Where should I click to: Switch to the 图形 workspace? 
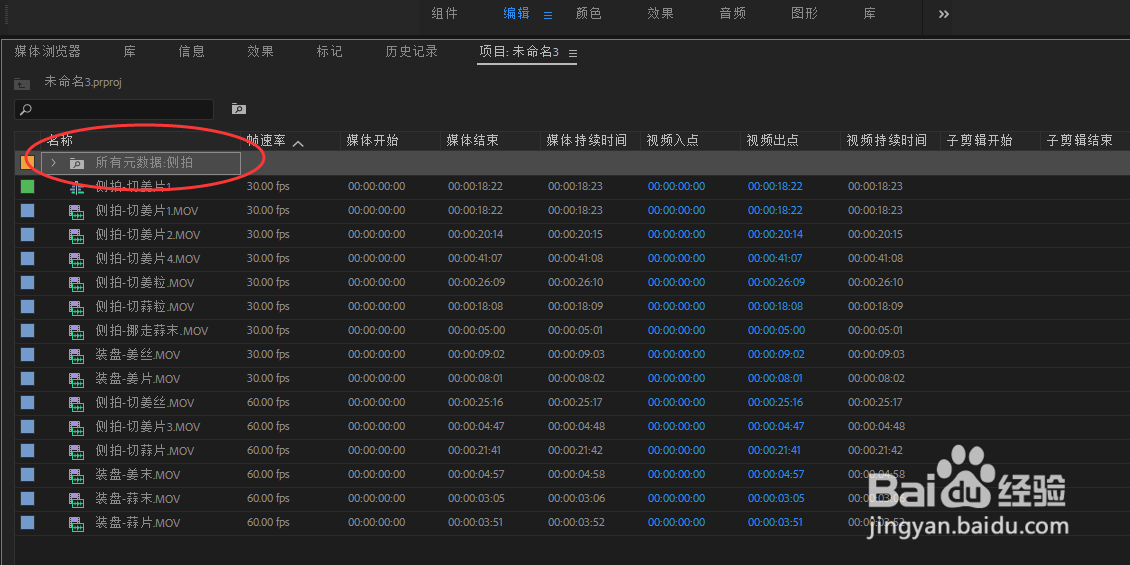[x=804, y=14]
